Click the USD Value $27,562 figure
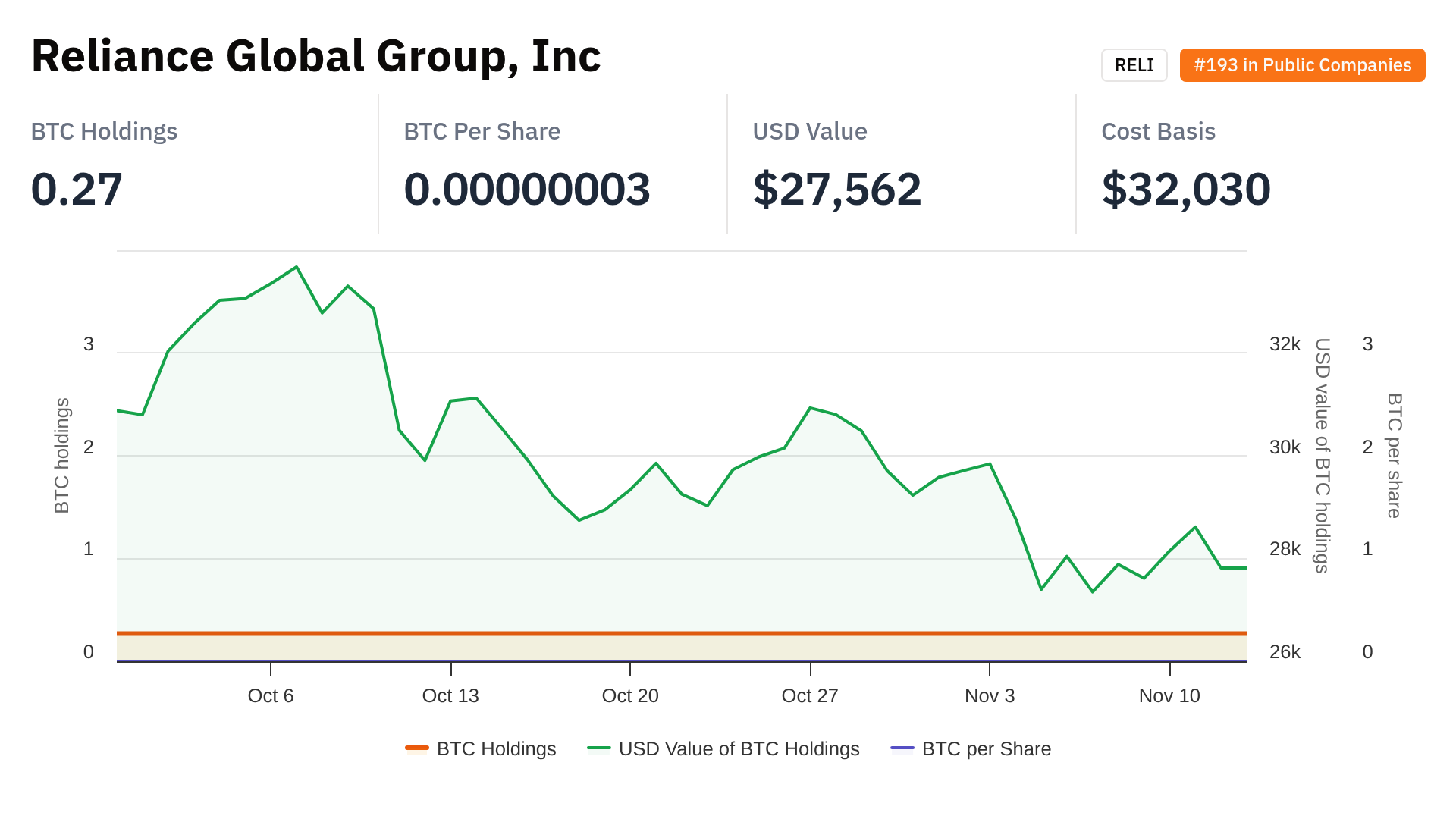 pyautogui.click(x=837, y=189)
